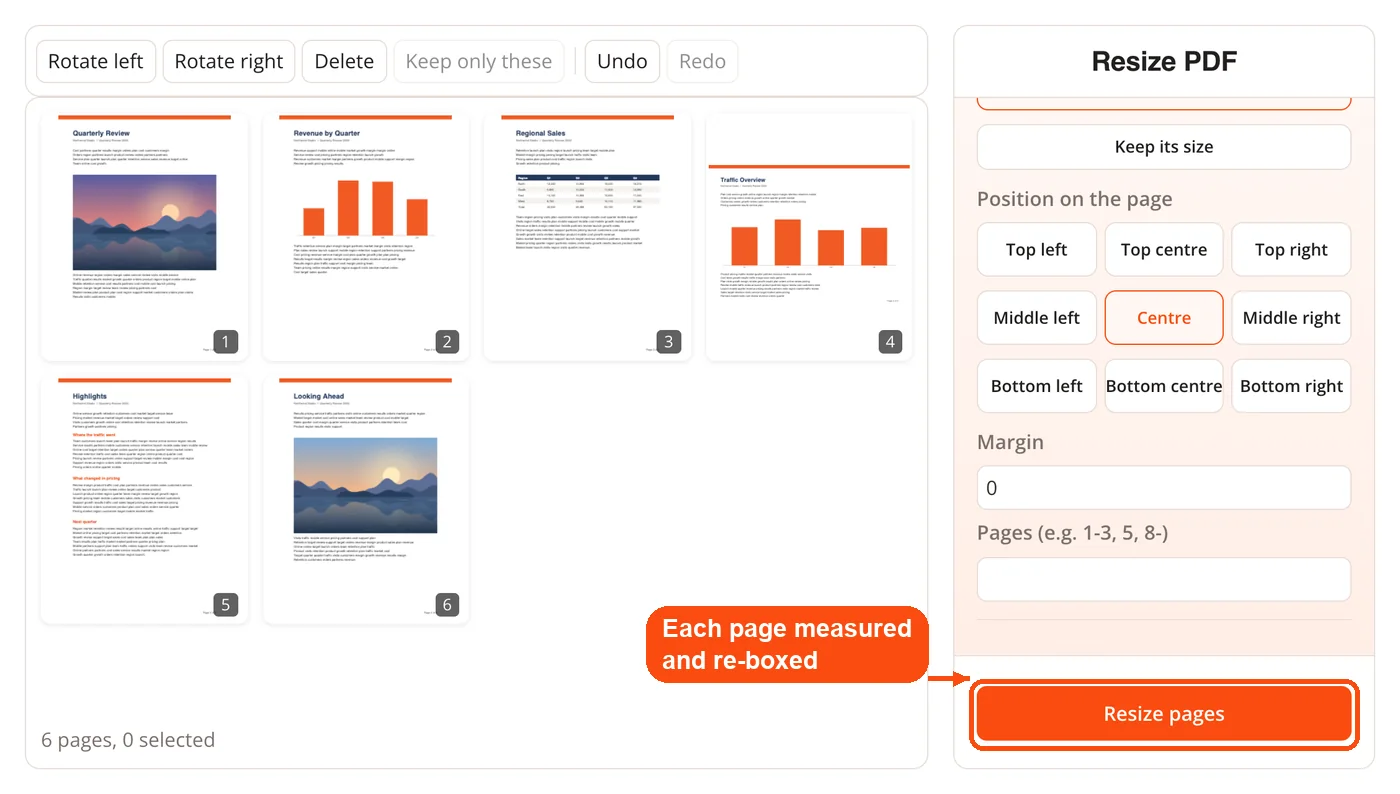Click the Margin label text
1400x794 pixels.
point(1010,442)
